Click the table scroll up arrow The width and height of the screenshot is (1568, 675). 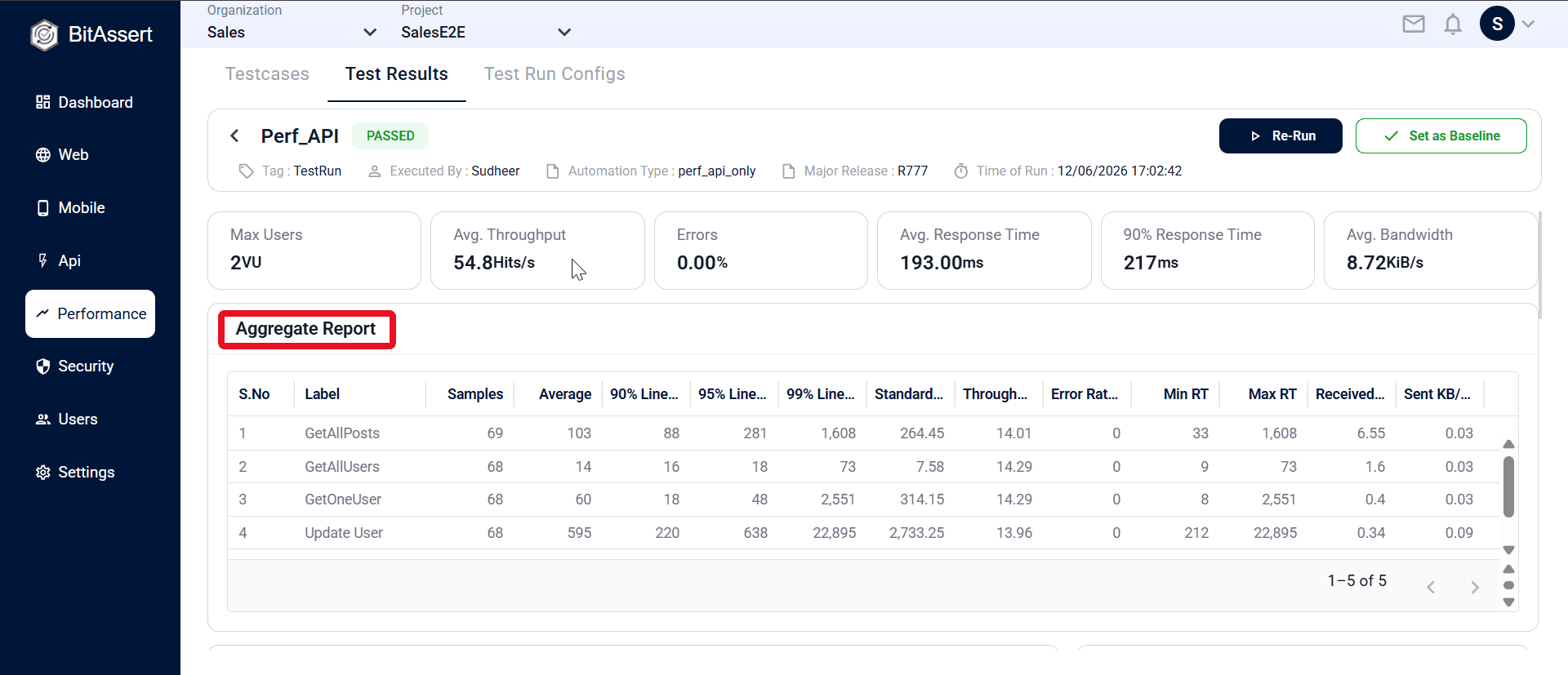tap(1508, 445)
